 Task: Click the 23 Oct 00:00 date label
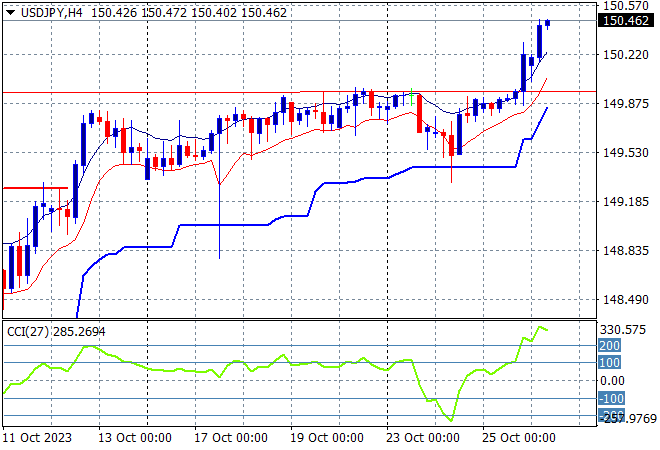tap(423, 438)
